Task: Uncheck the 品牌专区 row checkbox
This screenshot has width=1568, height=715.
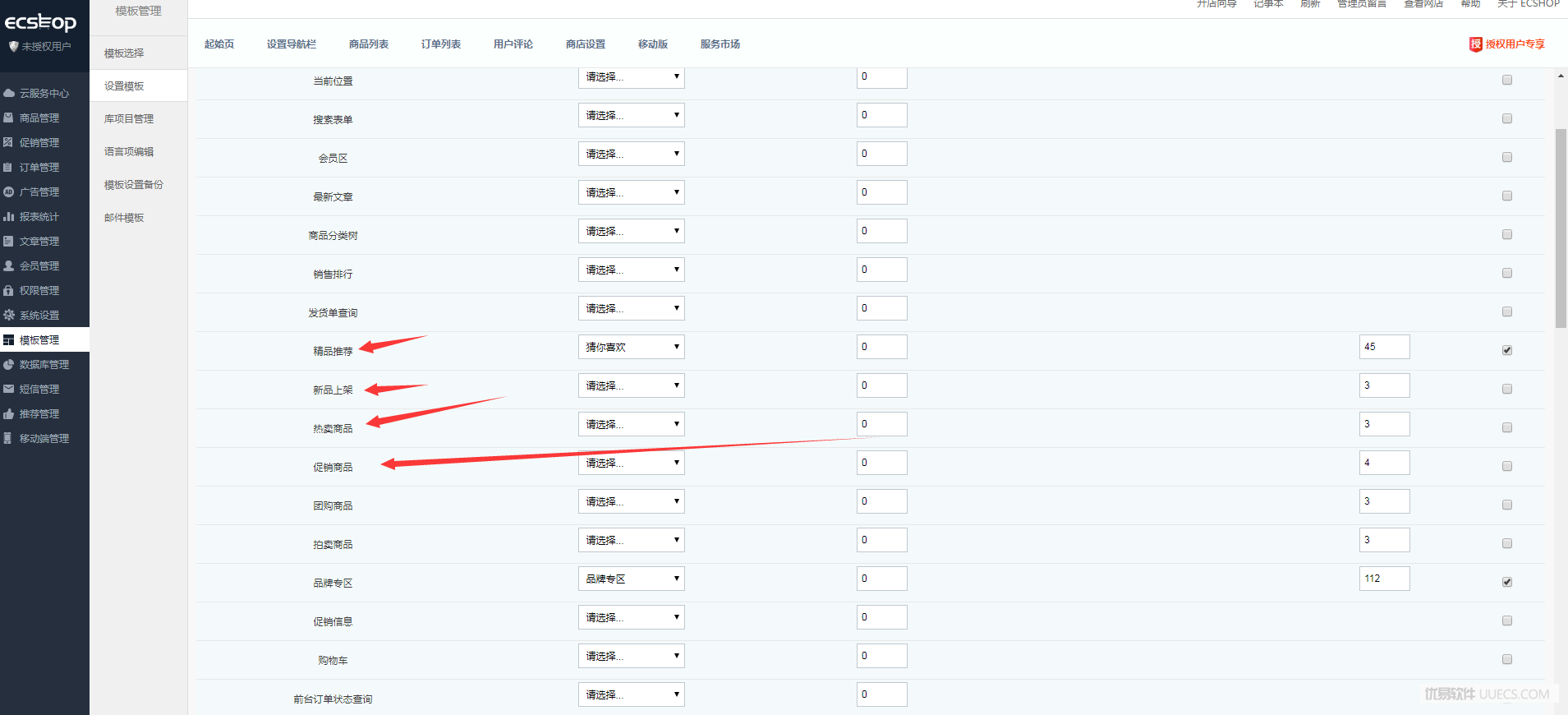Action: [1507, 583]
